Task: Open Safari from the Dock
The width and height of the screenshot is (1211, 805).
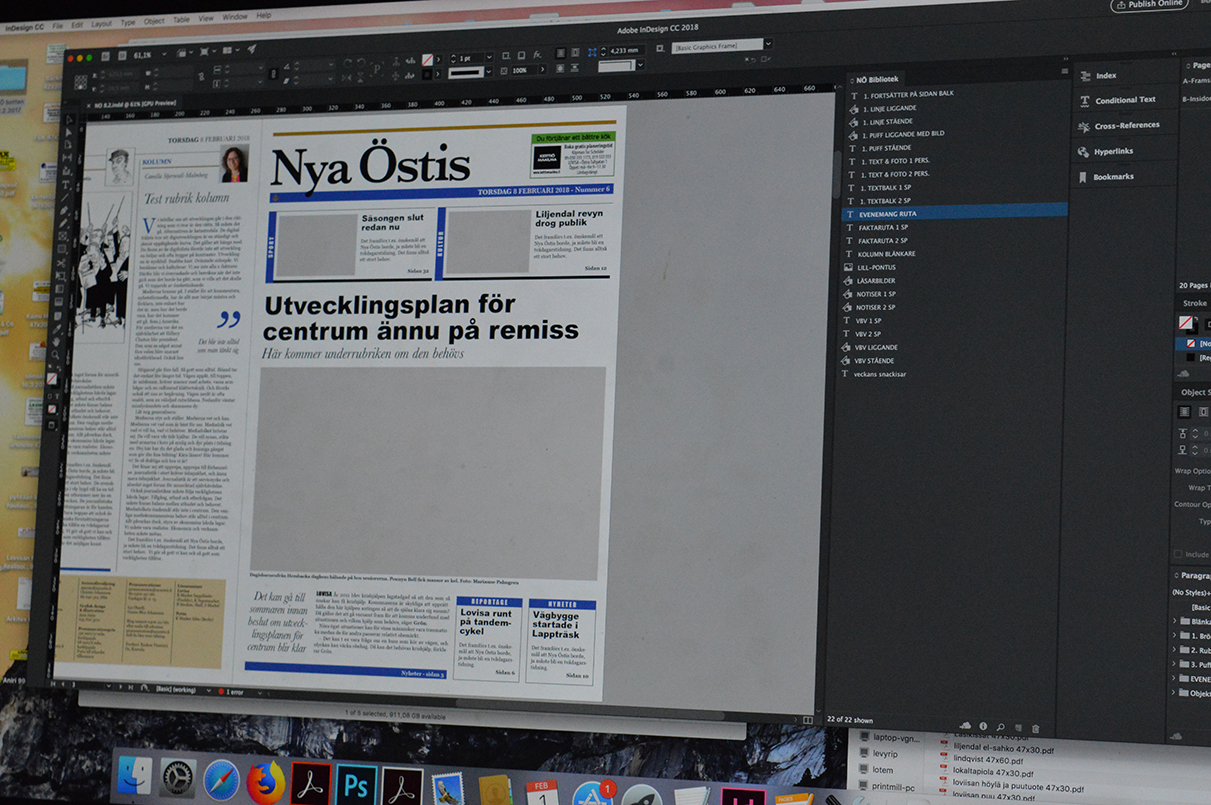Action: 221,780
